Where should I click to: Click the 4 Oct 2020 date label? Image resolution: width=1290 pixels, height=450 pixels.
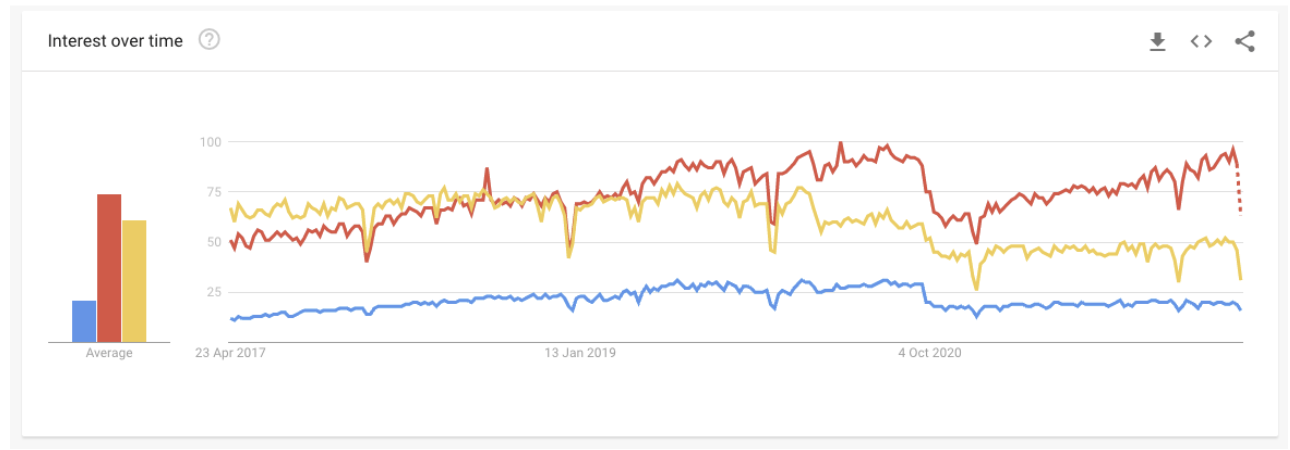coord(930,353)
